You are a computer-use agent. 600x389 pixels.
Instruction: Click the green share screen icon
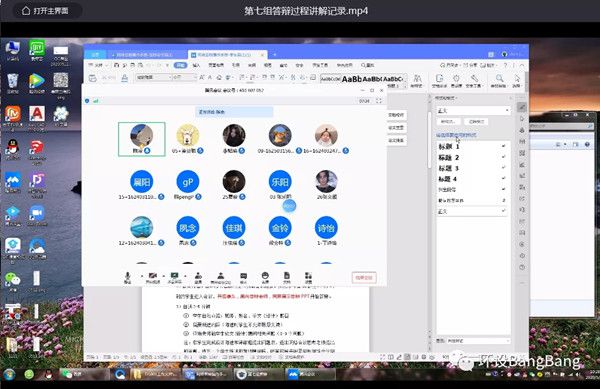pos(174,277)
